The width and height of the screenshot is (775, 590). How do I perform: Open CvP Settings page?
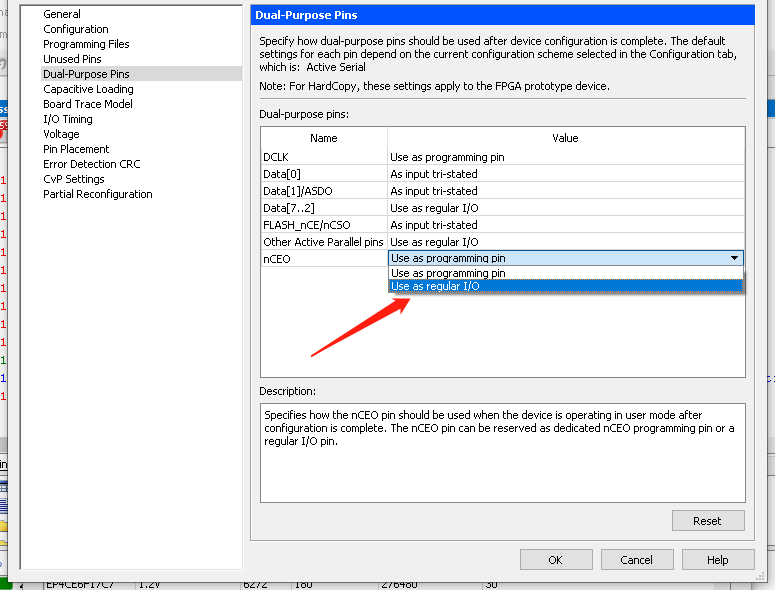(74, 179)
